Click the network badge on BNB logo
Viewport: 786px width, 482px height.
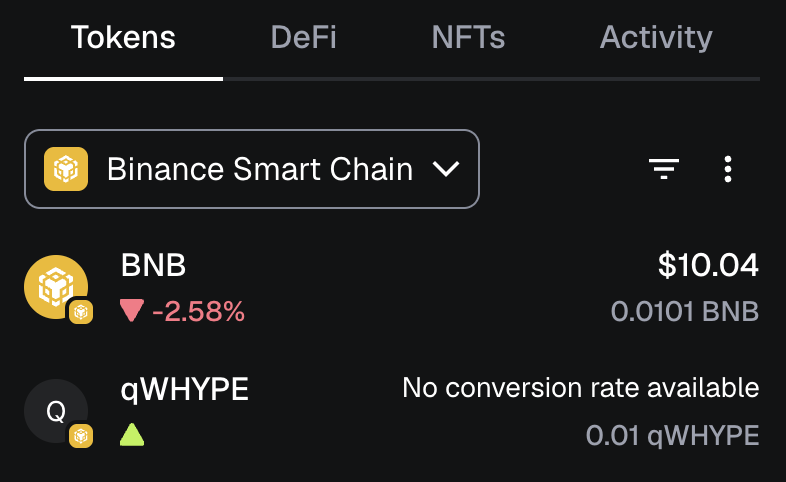81,312
